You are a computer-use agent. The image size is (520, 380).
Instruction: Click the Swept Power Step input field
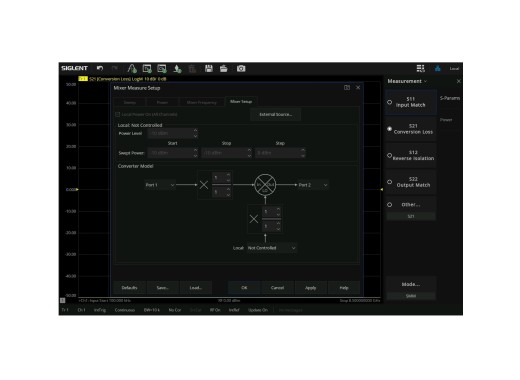coord(278,153)
